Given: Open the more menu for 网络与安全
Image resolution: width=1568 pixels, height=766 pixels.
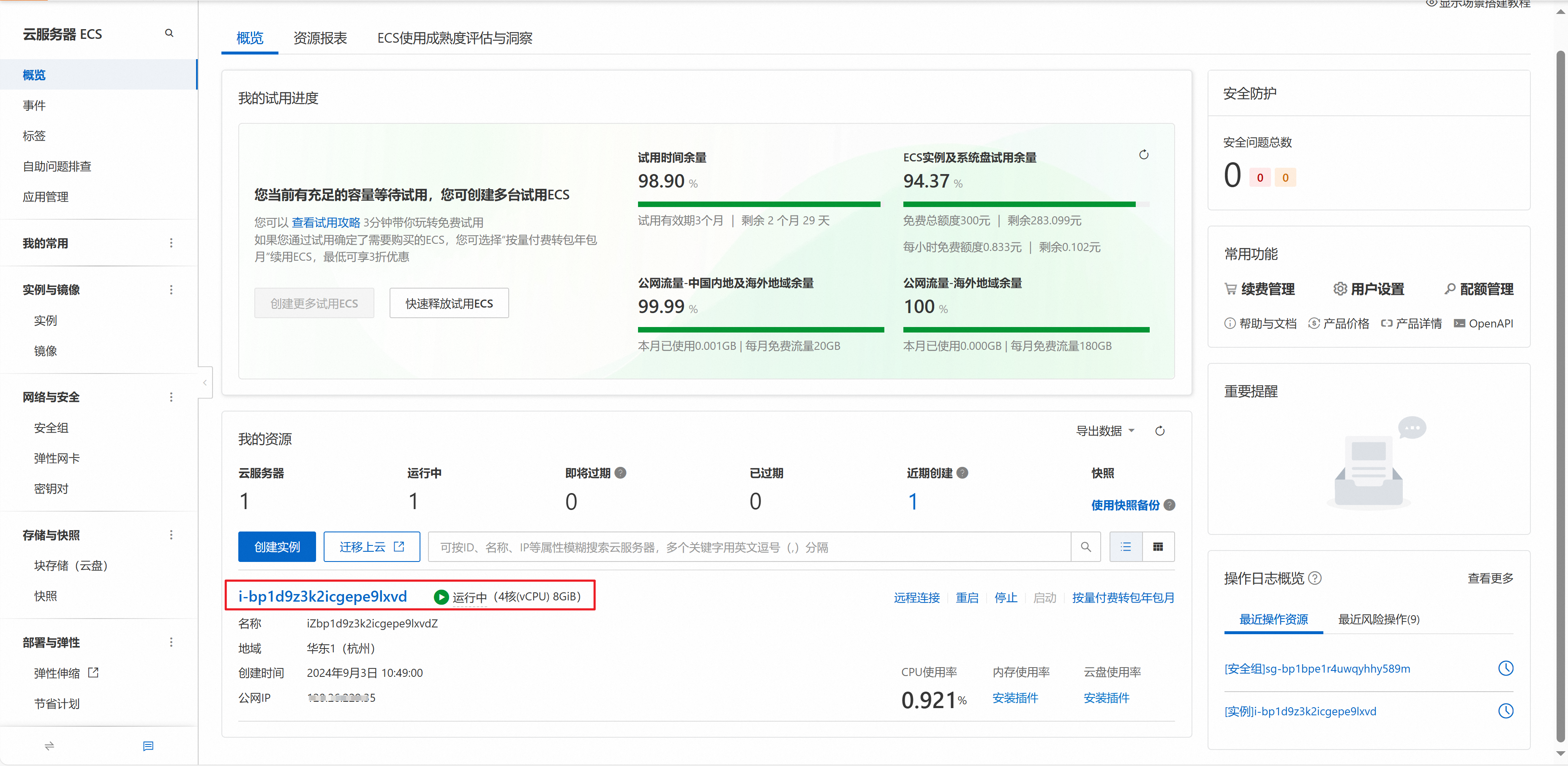Looking at the screenshot, I should click(x=171, y=397).
